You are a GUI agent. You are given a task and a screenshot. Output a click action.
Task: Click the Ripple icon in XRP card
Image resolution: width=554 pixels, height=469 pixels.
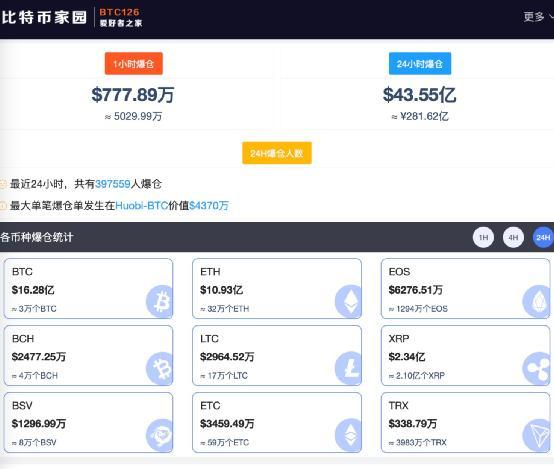(537, 368)
